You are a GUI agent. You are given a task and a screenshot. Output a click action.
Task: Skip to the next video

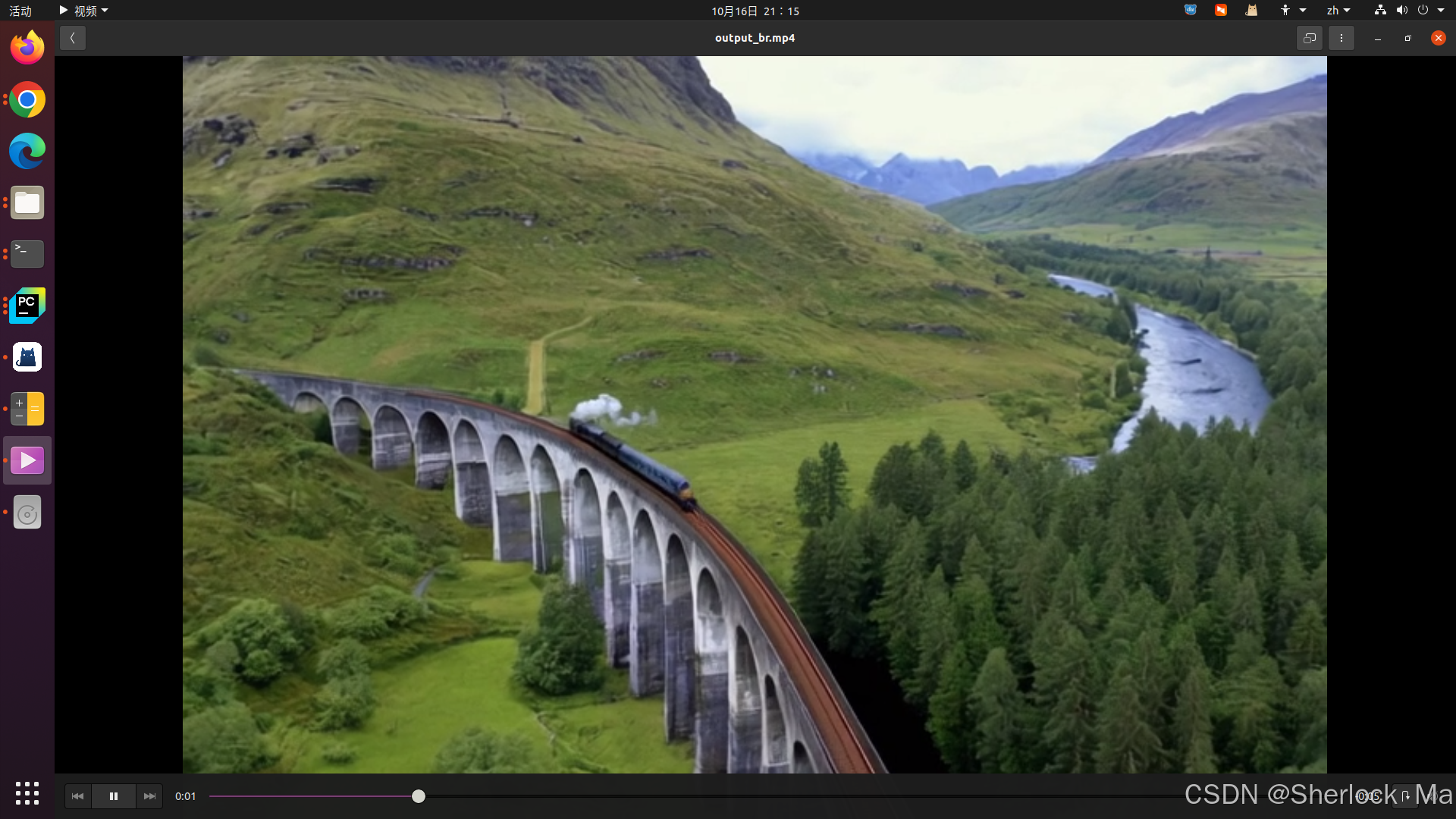tap(149, 796)
